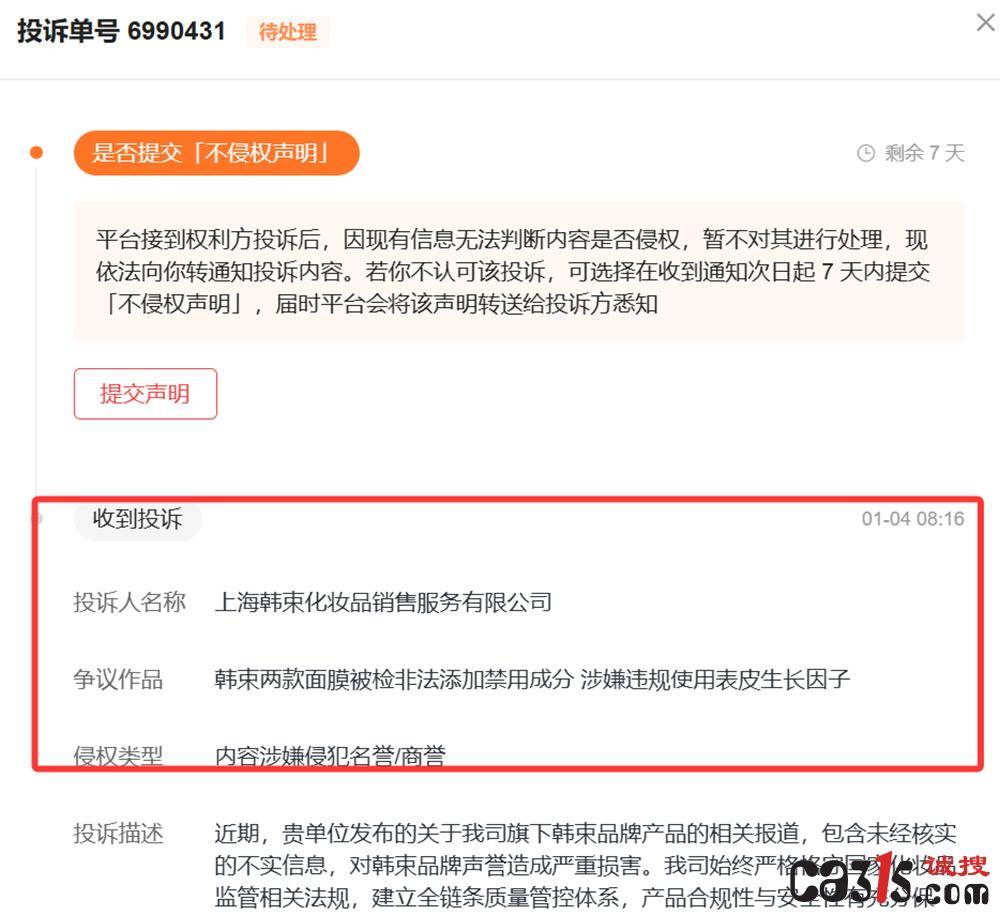This screenshot has width=1000, height=915.
Task: Click the 提交声明 button
Action: [145, 393]
